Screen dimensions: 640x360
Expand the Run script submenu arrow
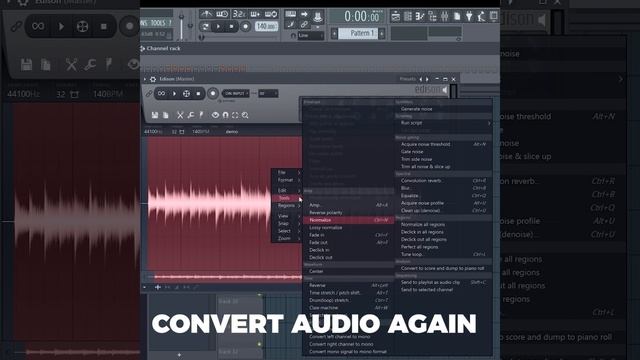coord(489,123)
